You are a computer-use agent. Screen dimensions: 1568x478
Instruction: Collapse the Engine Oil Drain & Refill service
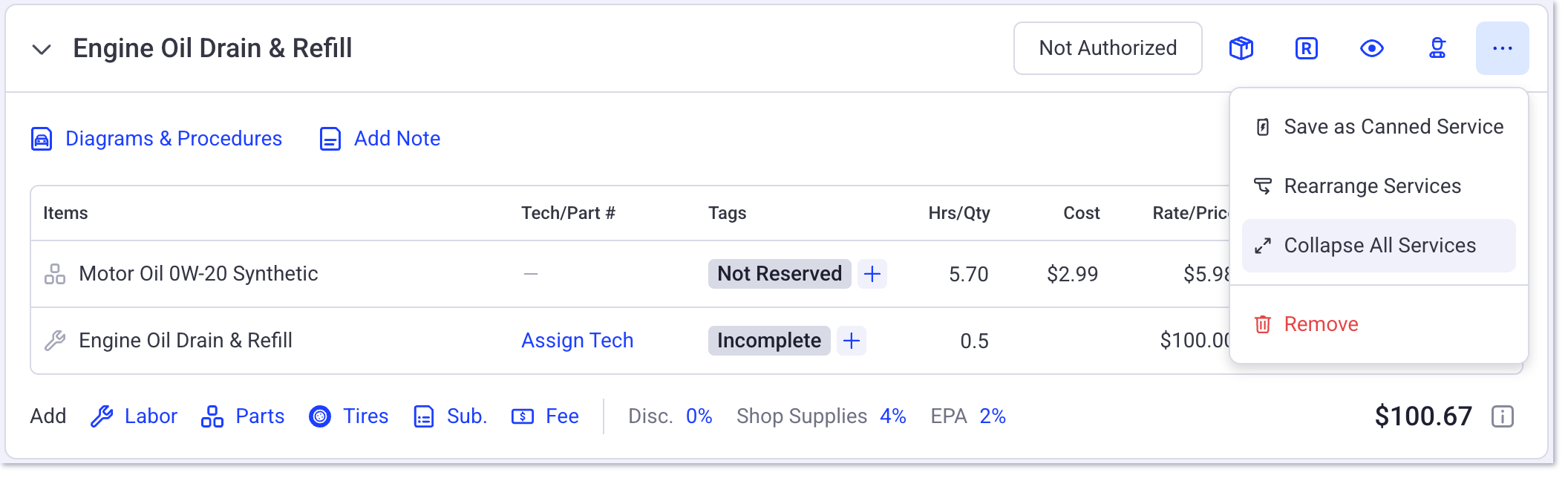tap(42, 48)
